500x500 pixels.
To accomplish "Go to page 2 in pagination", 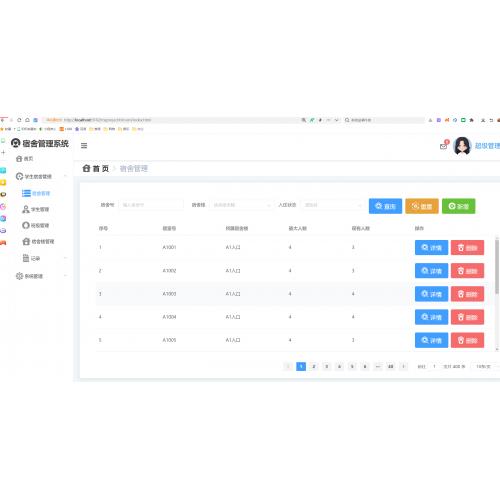I will 314,366.
